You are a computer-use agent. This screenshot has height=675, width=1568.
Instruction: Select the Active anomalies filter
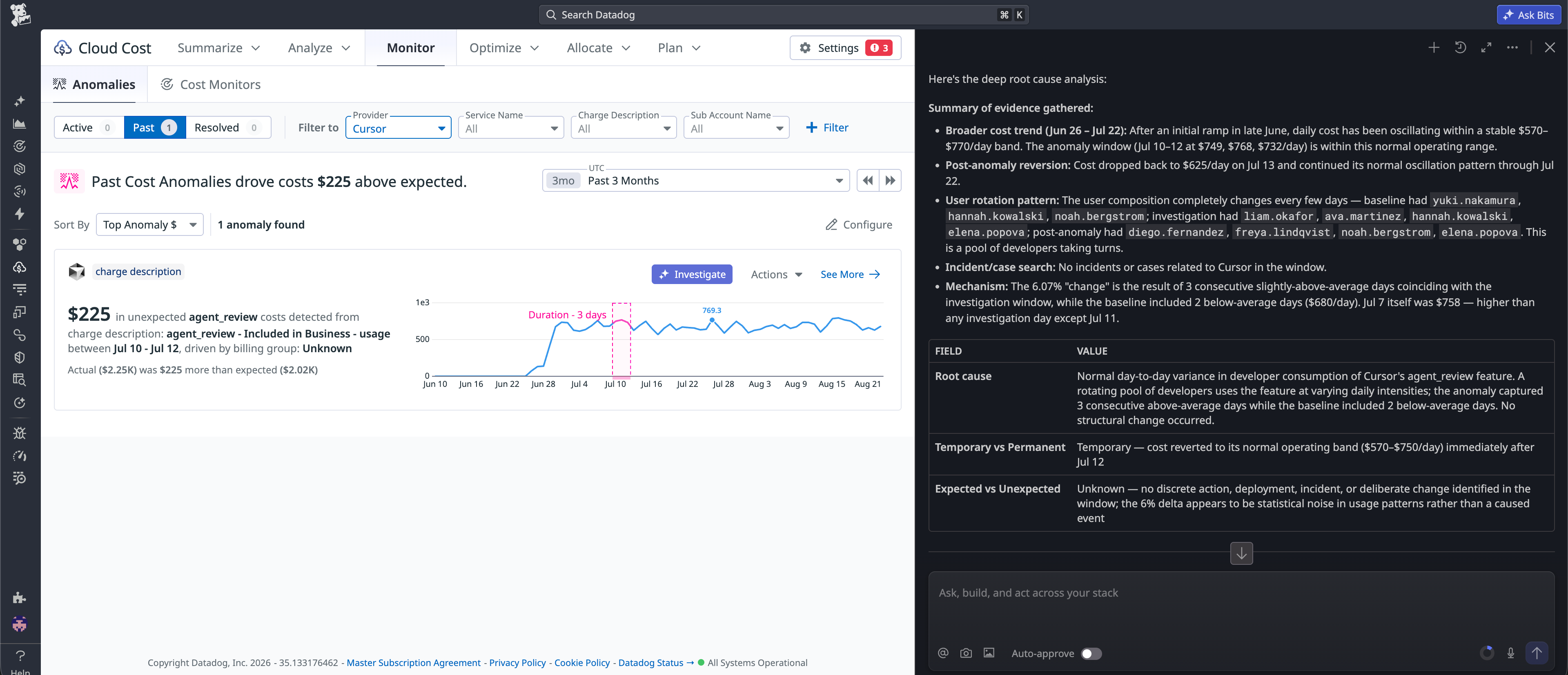click(89, 128)
